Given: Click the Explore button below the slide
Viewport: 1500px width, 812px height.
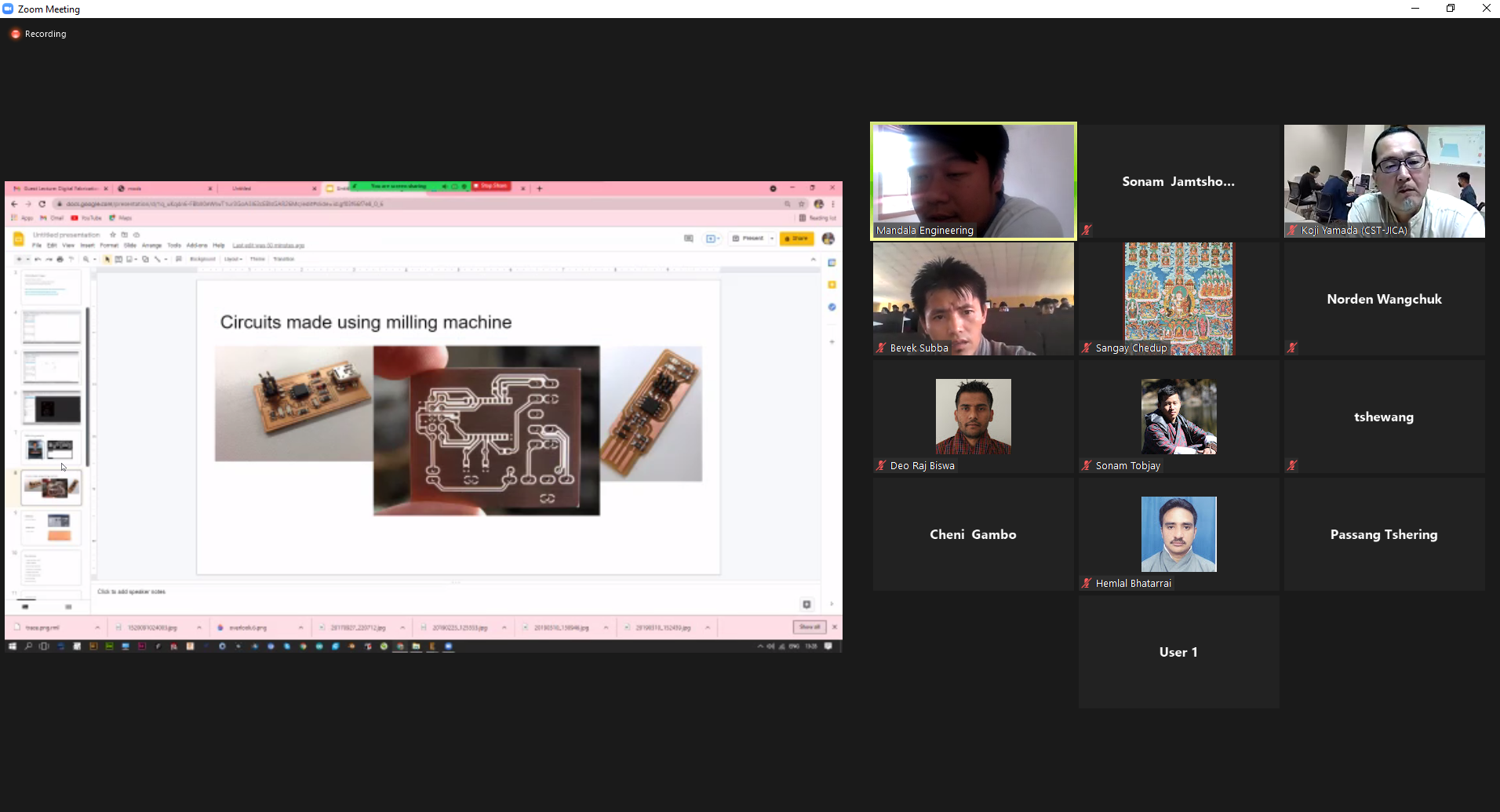Looking at the screenshot, I should [x=806, y=604].
